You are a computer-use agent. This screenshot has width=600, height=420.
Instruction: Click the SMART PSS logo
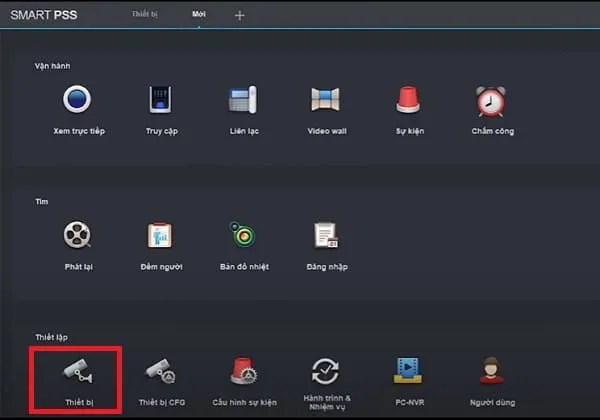click(45, 15)
